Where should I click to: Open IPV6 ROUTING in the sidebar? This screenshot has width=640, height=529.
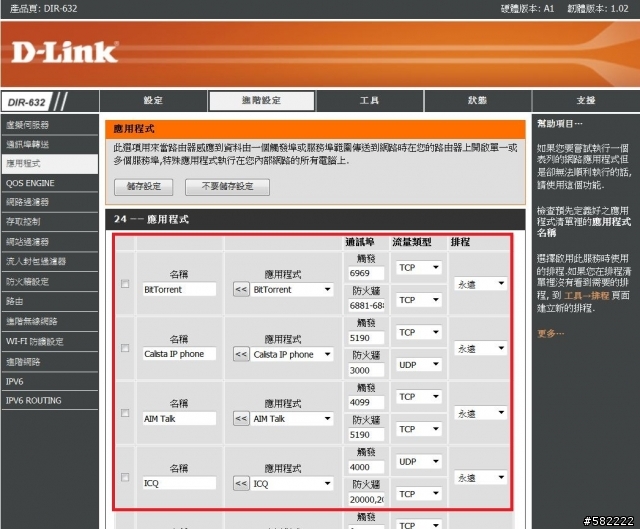(50, 400)
